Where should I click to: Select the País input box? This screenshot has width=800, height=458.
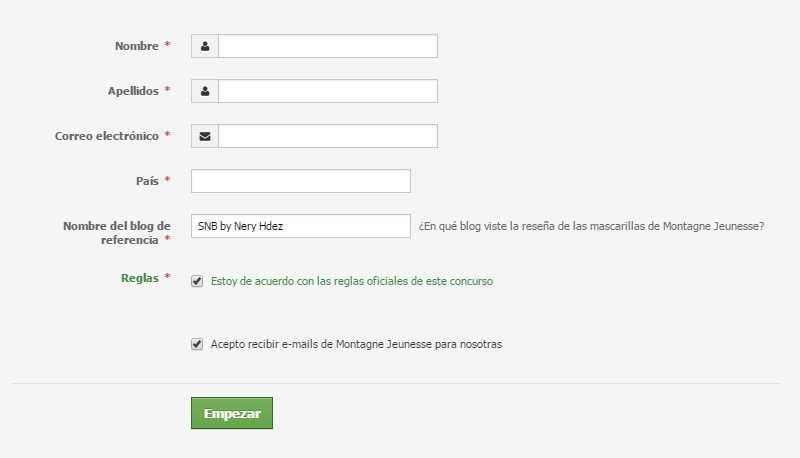[301, 181]
